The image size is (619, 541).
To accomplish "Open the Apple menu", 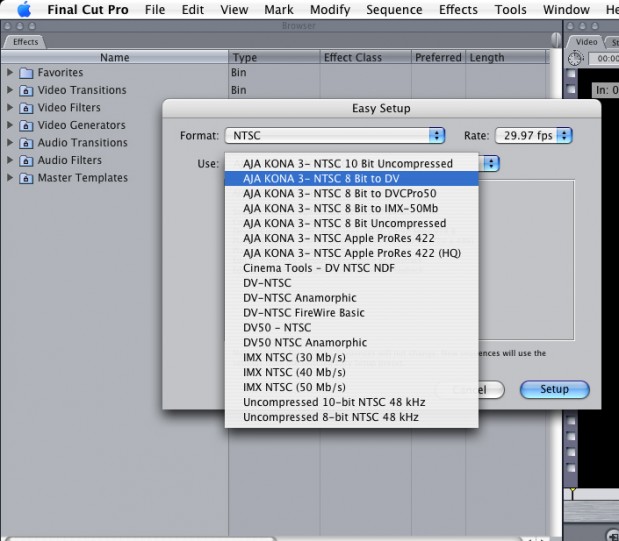I will pyautogui.click(x=24, y=9).
